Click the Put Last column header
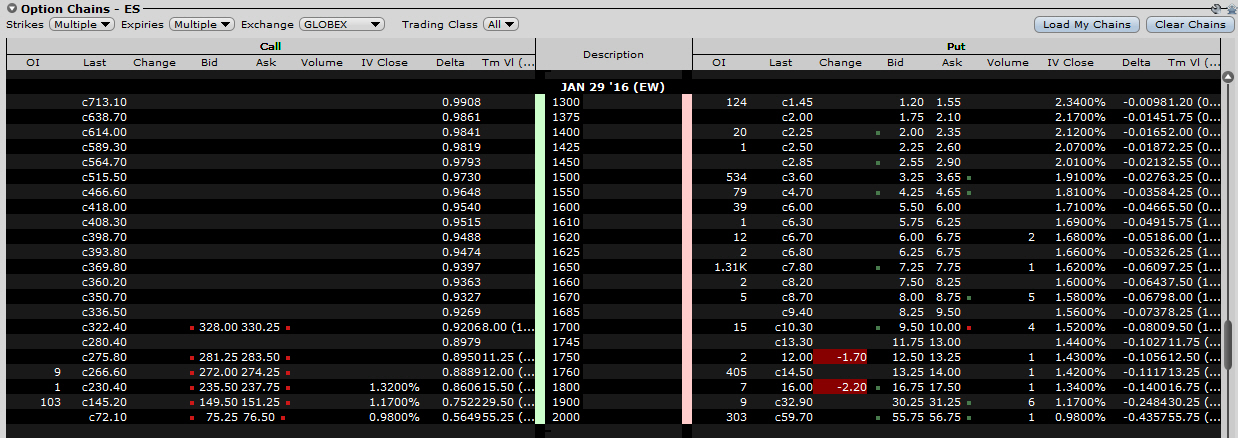Image resolution: width=1238 pixels, height=438 pixels. click(x=781, y=62)
